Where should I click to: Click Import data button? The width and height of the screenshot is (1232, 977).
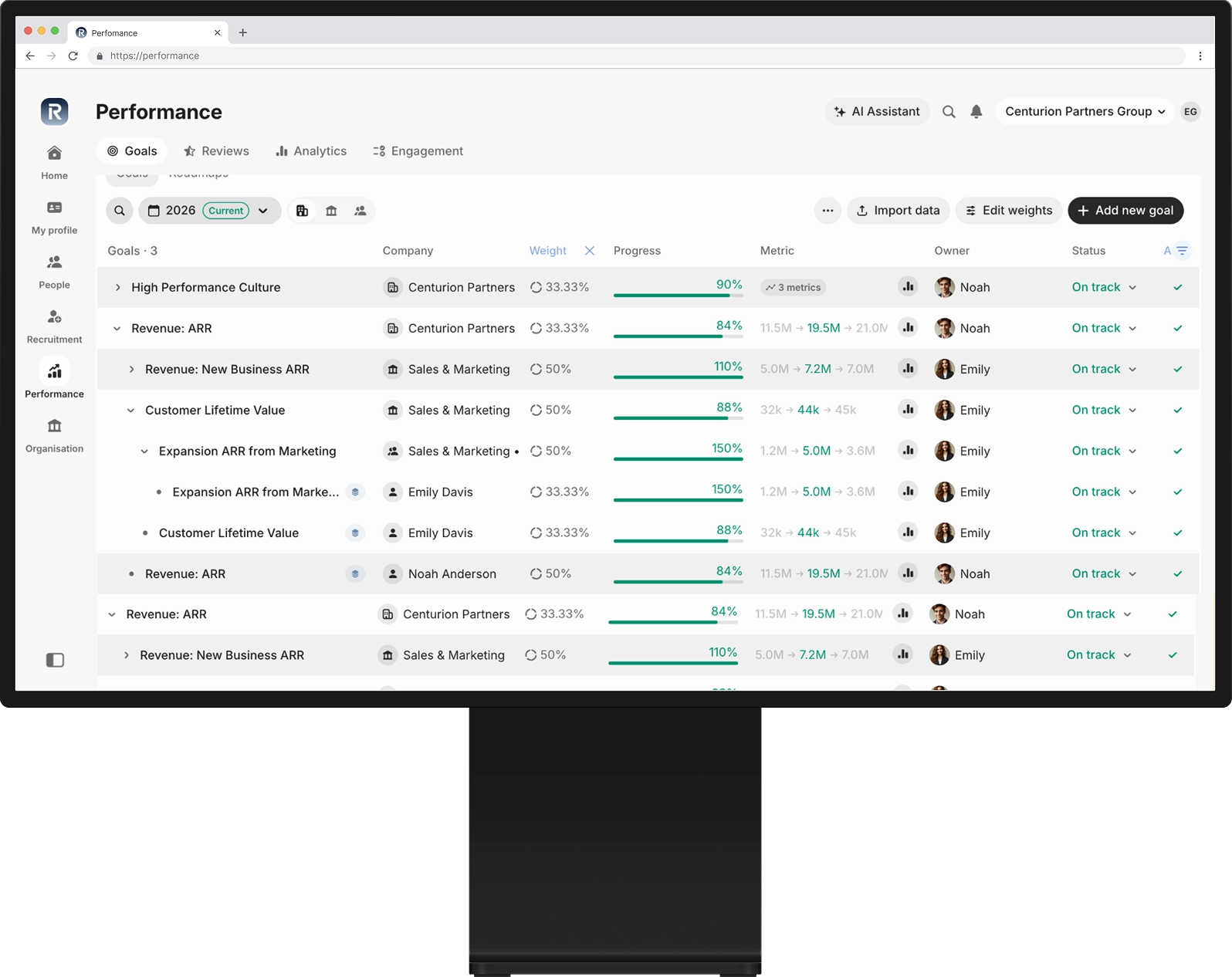[x=899, y=211]
